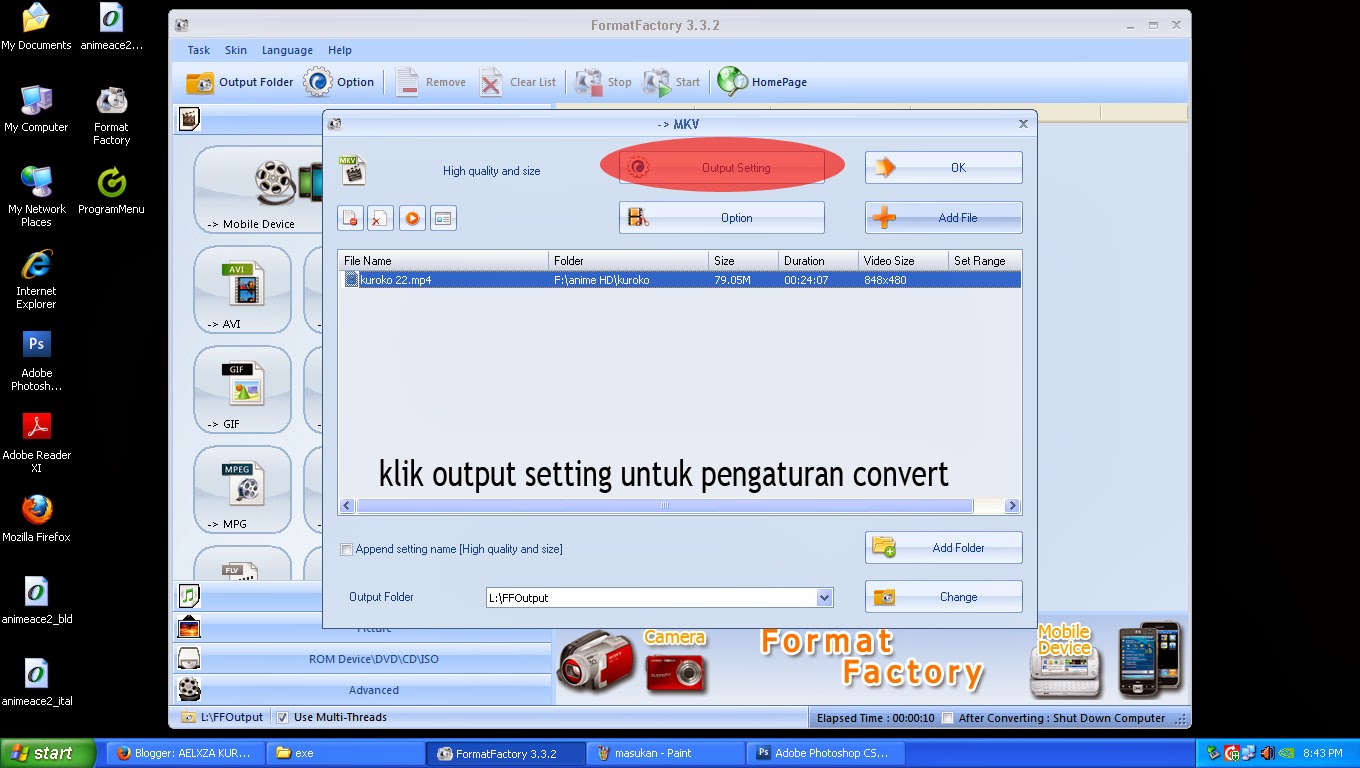Open the file info icon in the MKV dialog
The width and height of the screenshot is (1360, 768).
tap(443, 217)
